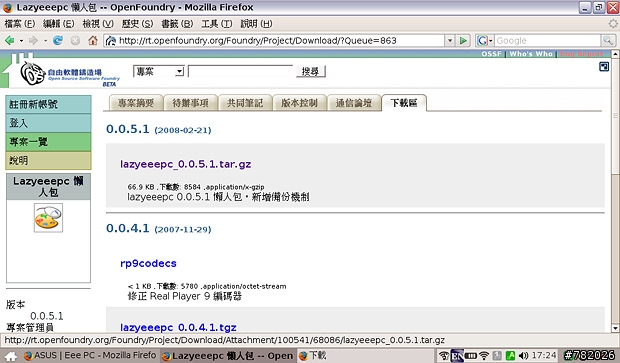Open the 編輯 (E) menu

point(59,24)
